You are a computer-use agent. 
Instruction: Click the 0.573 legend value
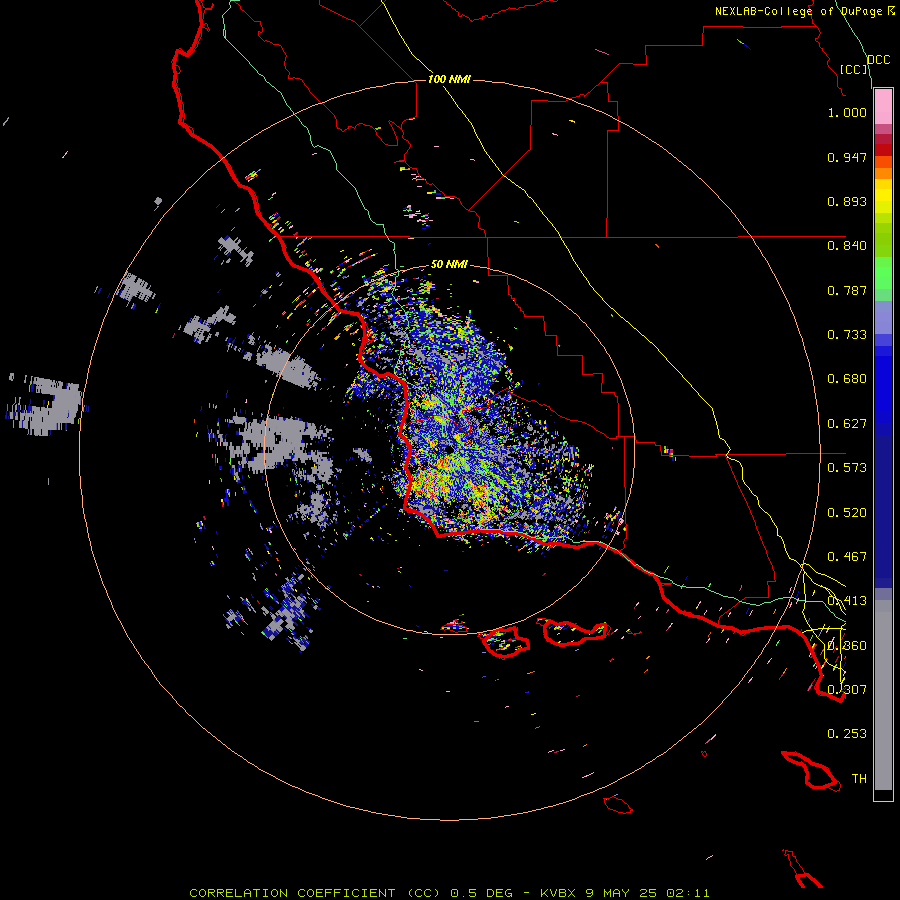click(x=847, y=468)
